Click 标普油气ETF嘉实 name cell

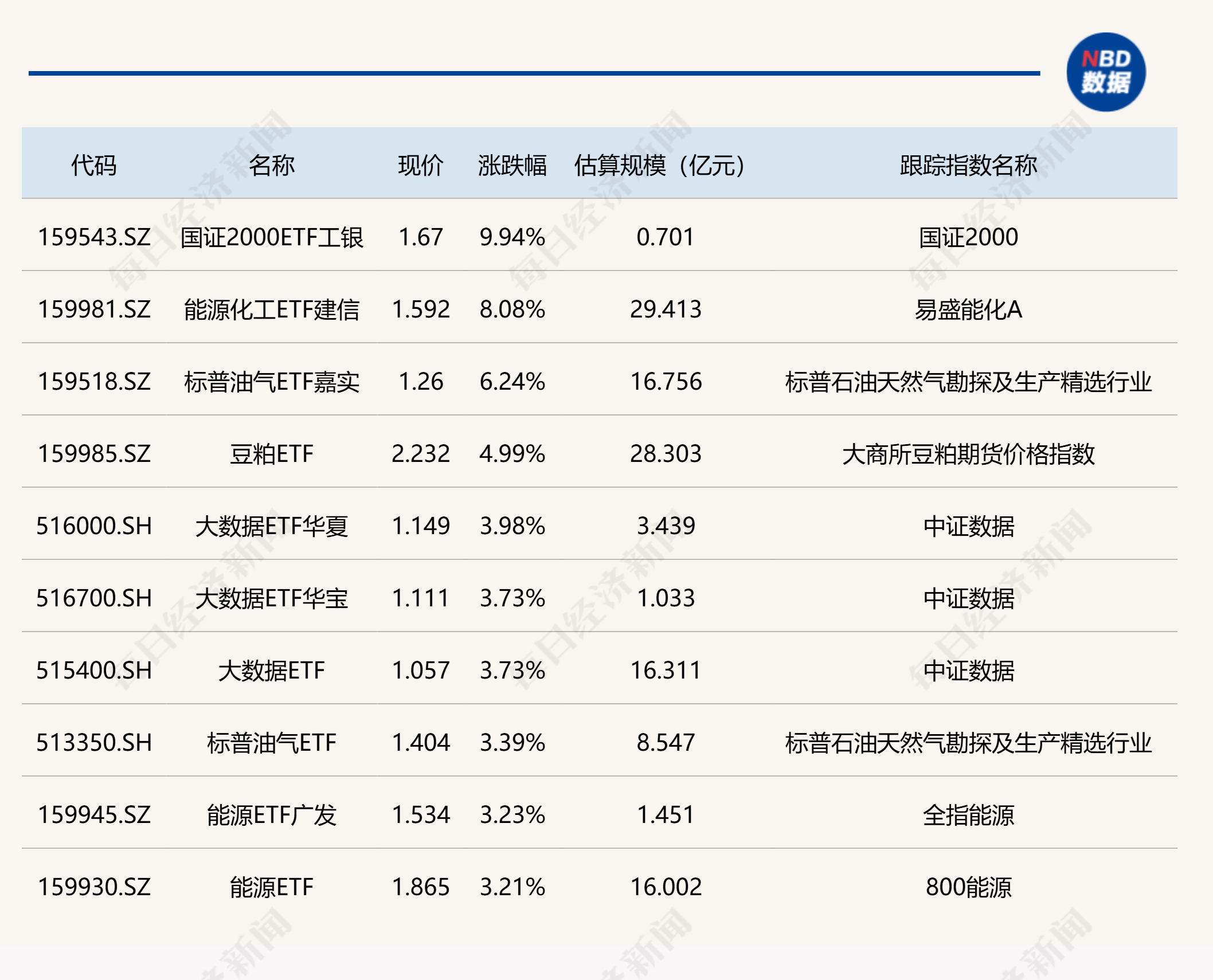271,382
